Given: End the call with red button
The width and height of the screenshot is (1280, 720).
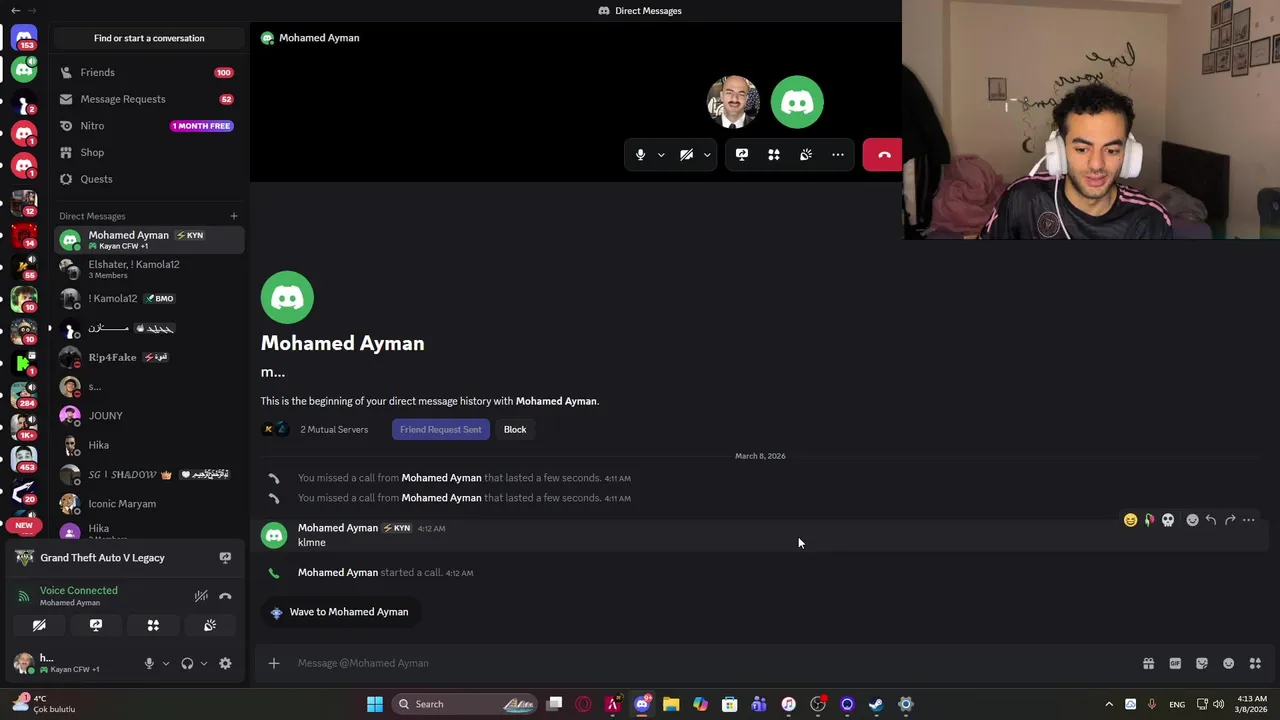Looking at the screenshot, I should point(883,155).
